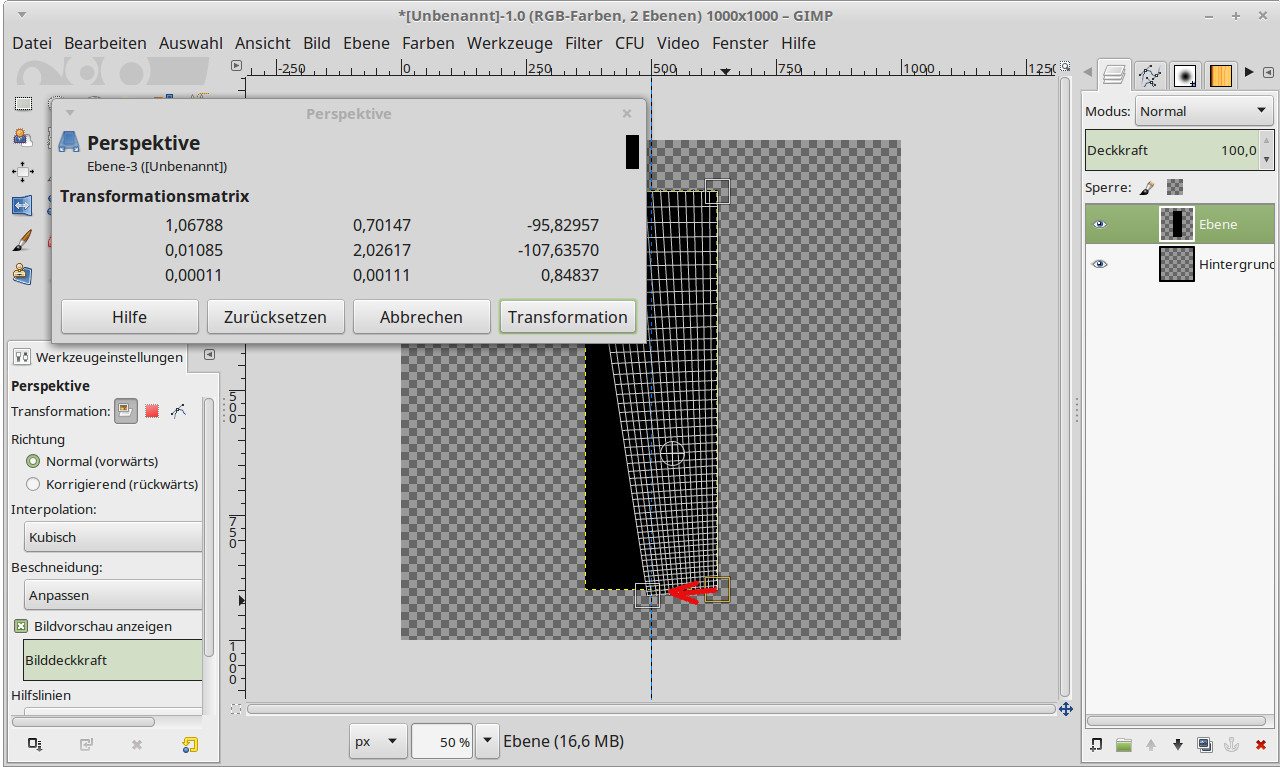1280x767 pixels.
Task: Set transformation target to path
Action: tap(178, 411)
